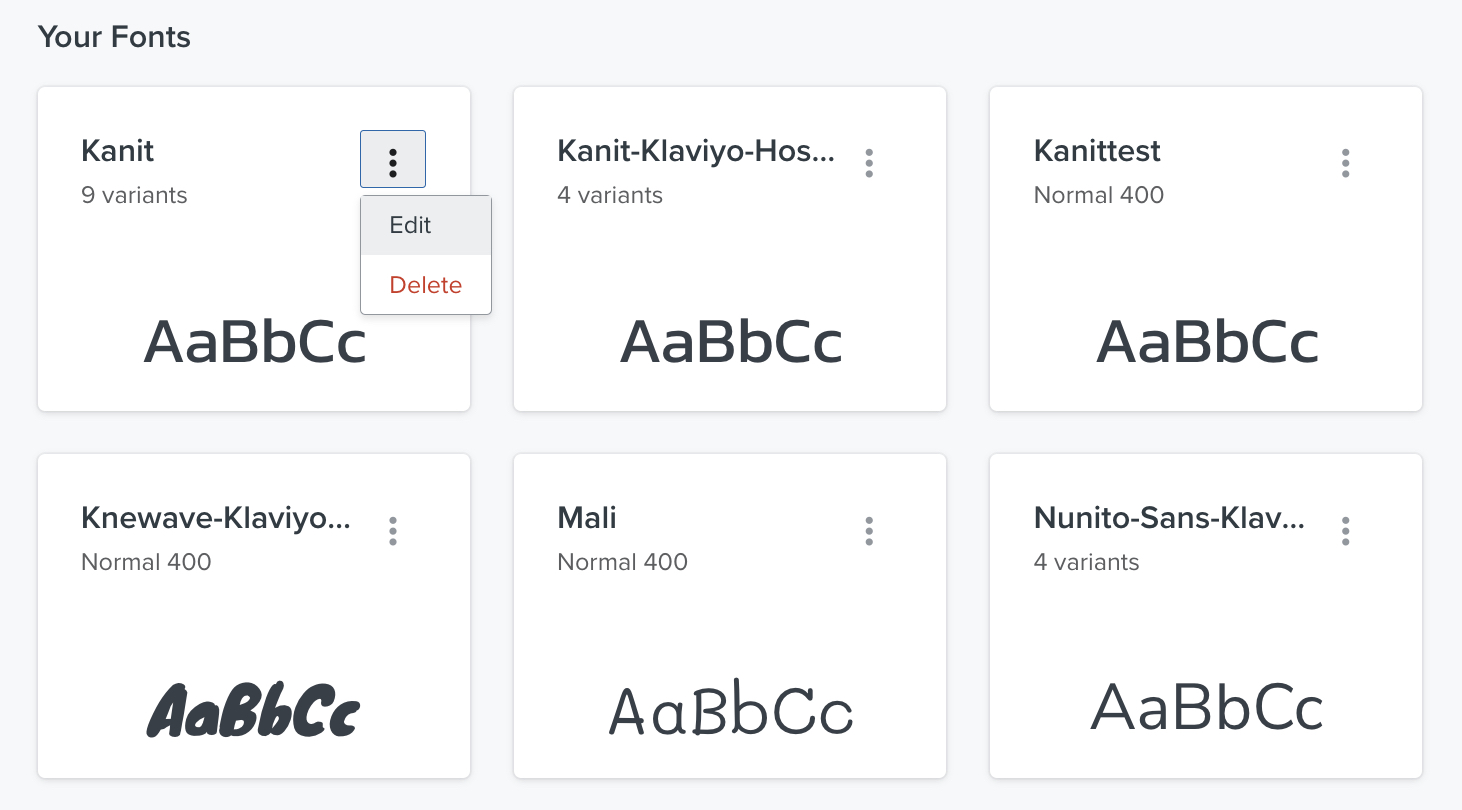
Task: Open the options menu for Mali font
Action: pyautogui.click(x=869, y=530)
